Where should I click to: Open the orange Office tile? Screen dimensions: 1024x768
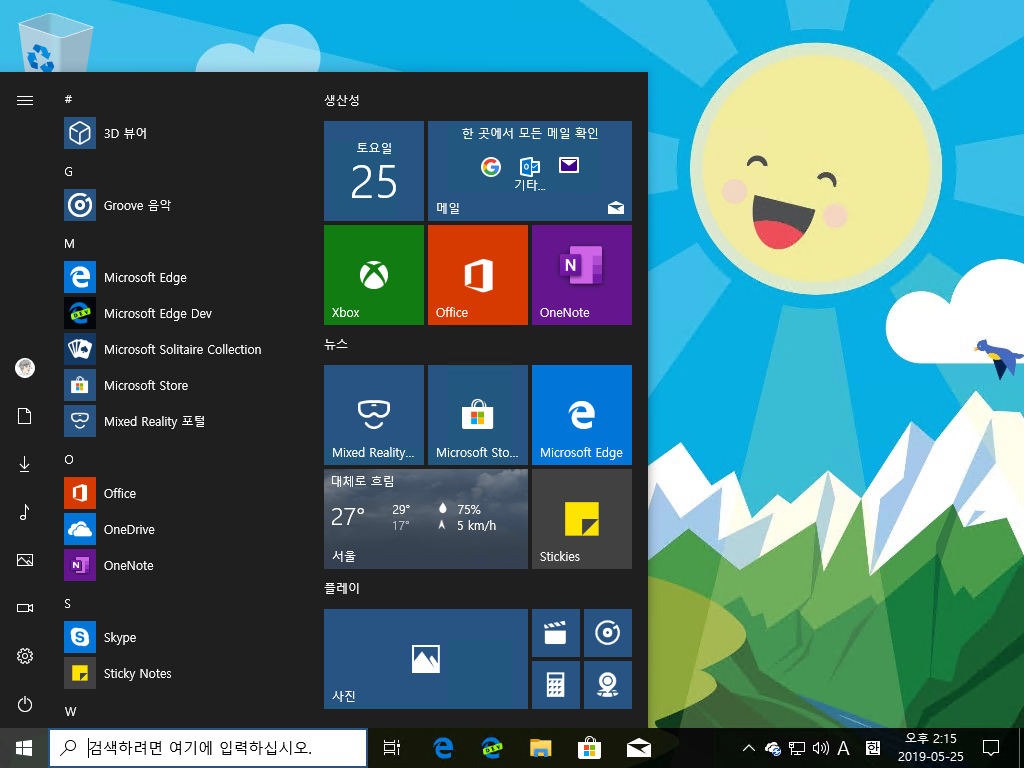tap(477, 275)
